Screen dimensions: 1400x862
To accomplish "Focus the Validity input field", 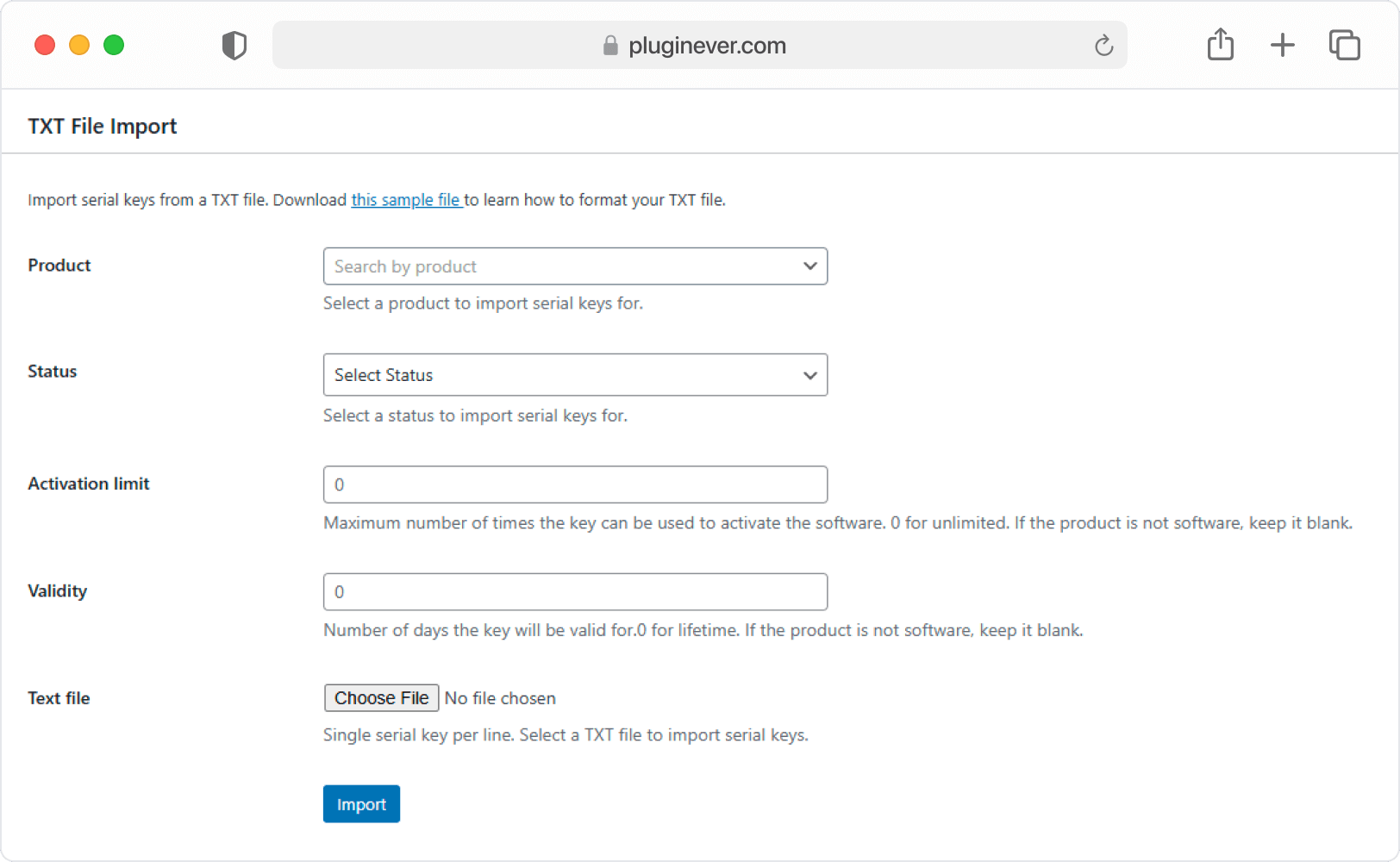I will click(x=575, y=592).
